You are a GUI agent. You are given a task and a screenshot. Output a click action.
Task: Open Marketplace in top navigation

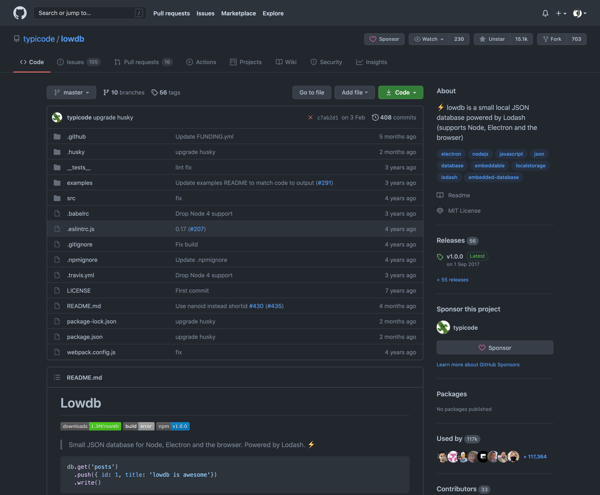pyautogui.click(x=238, y=13)
